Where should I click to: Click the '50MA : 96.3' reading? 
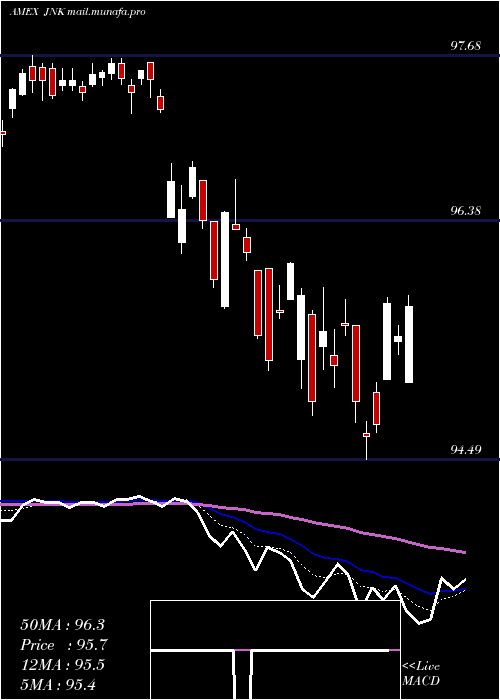point(64,625)
